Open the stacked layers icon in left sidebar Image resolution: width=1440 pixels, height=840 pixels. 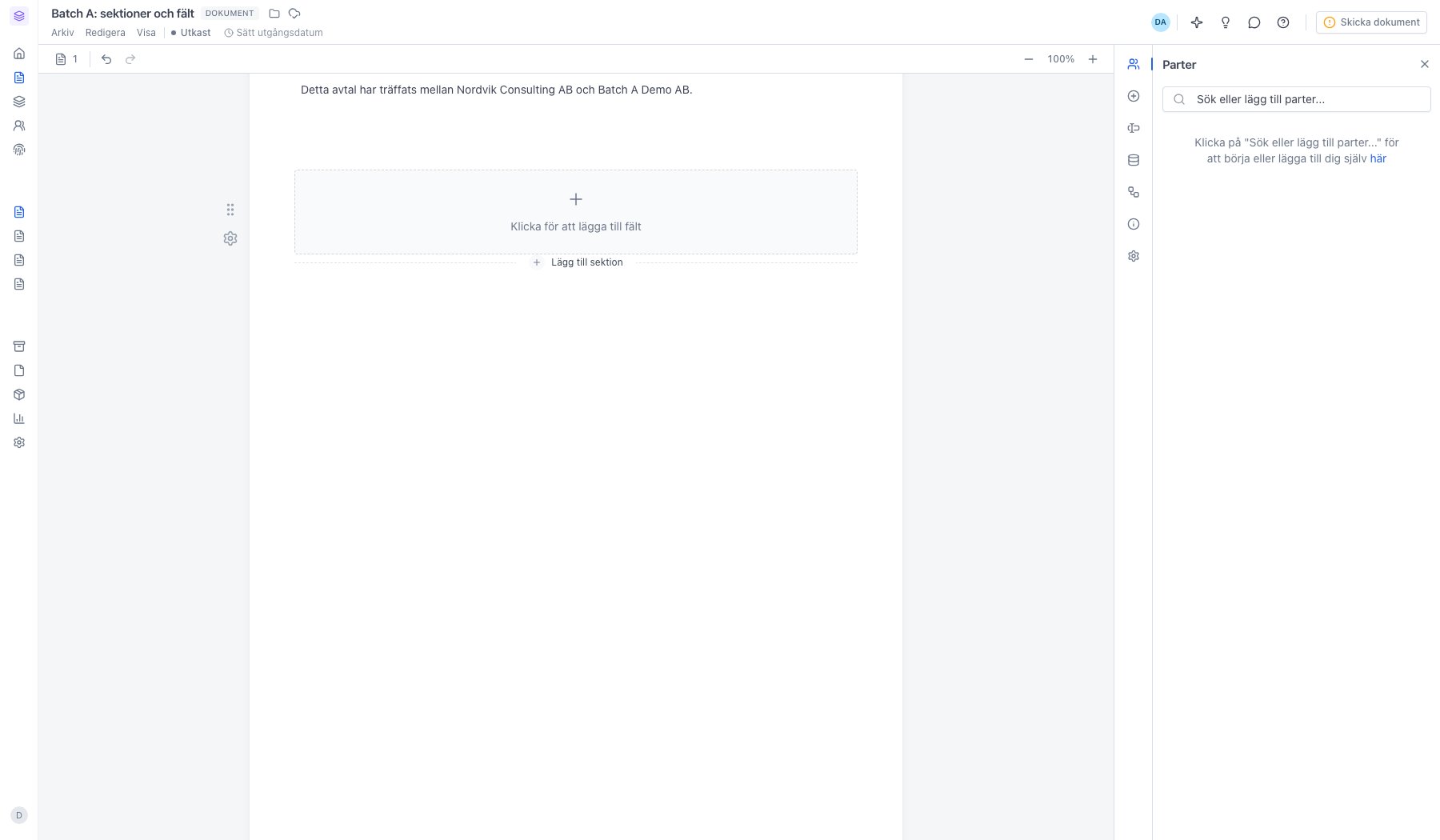[19, 102]
